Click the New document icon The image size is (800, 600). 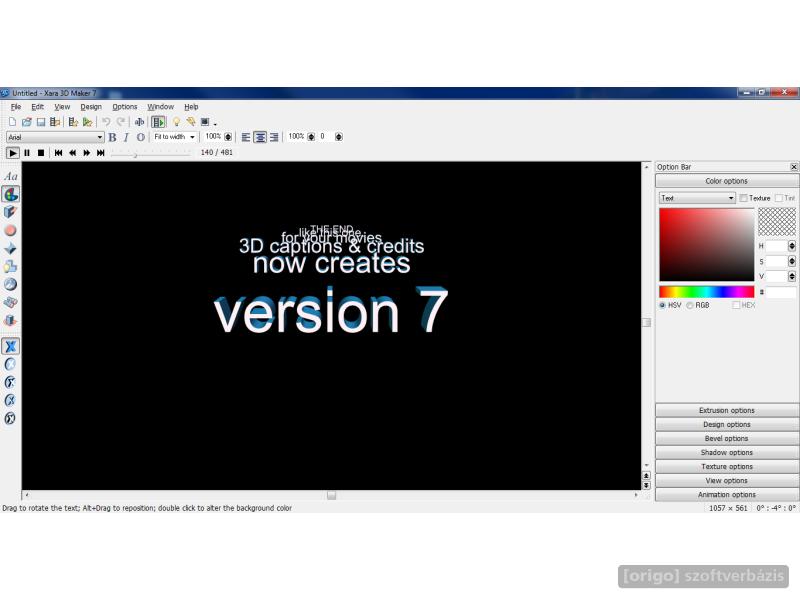pyautogui.click(x=12, y=122)
